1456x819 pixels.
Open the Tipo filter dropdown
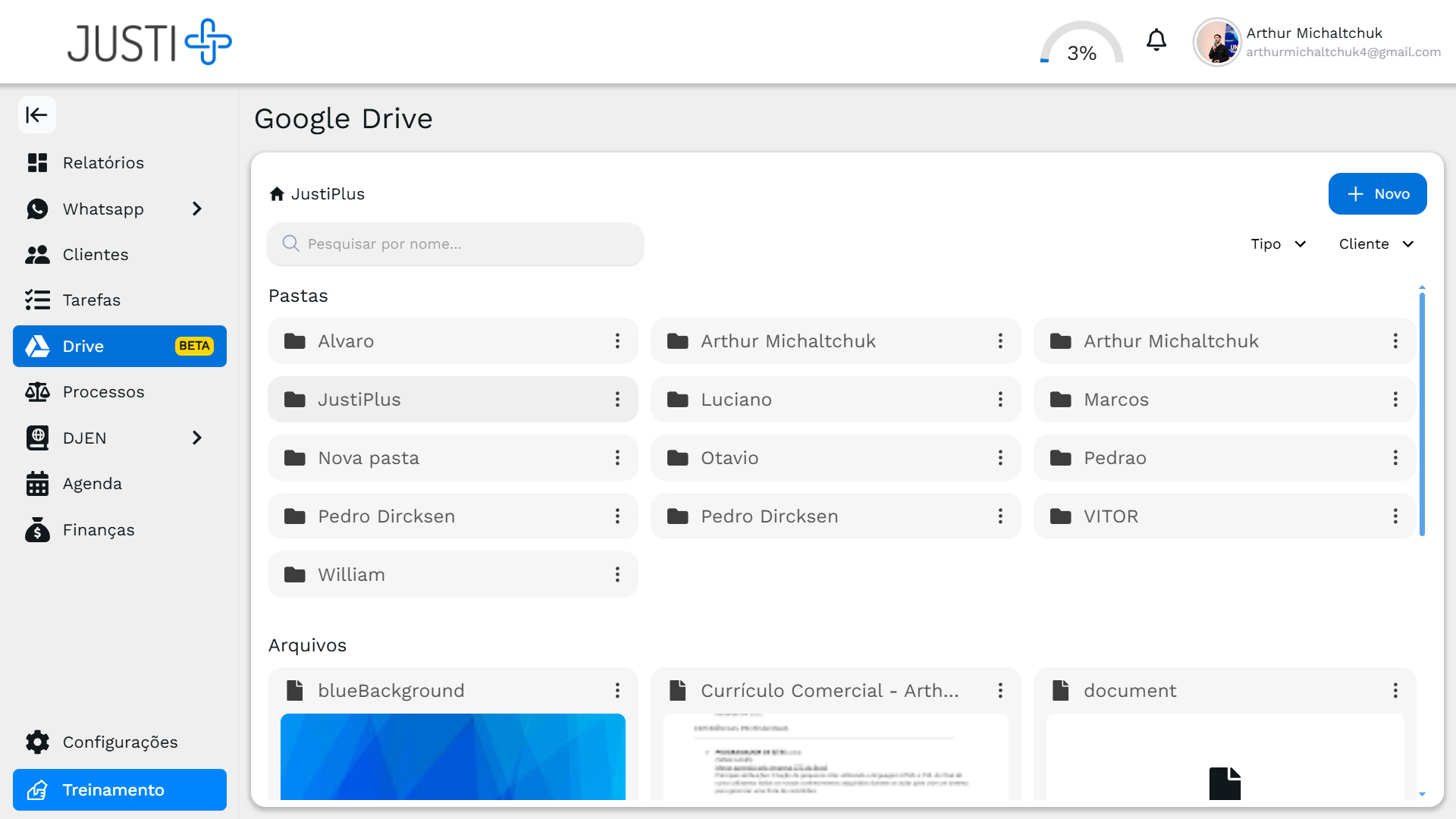click(x=1278, y=244)
